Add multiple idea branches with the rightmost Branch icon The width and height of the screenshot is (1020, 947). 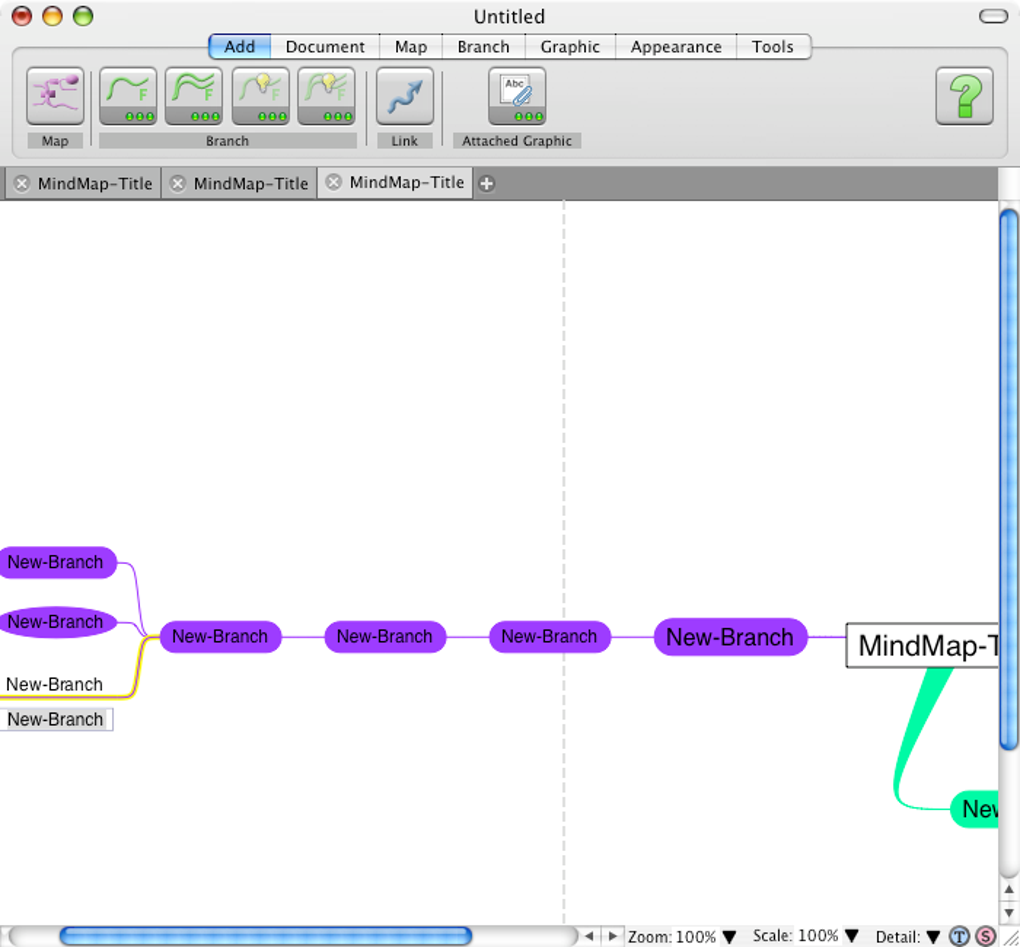pos(326,96)
